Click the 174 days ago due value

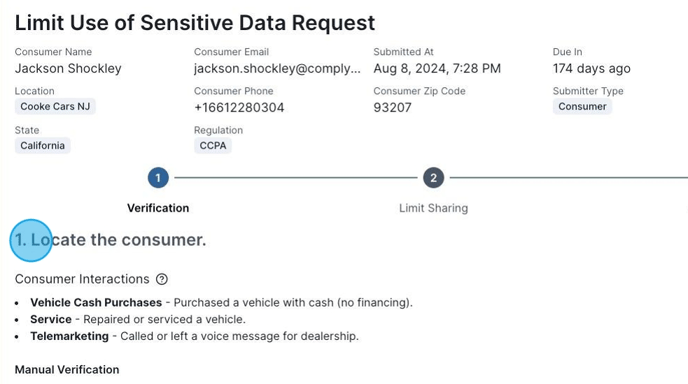(x=591, y=68)
